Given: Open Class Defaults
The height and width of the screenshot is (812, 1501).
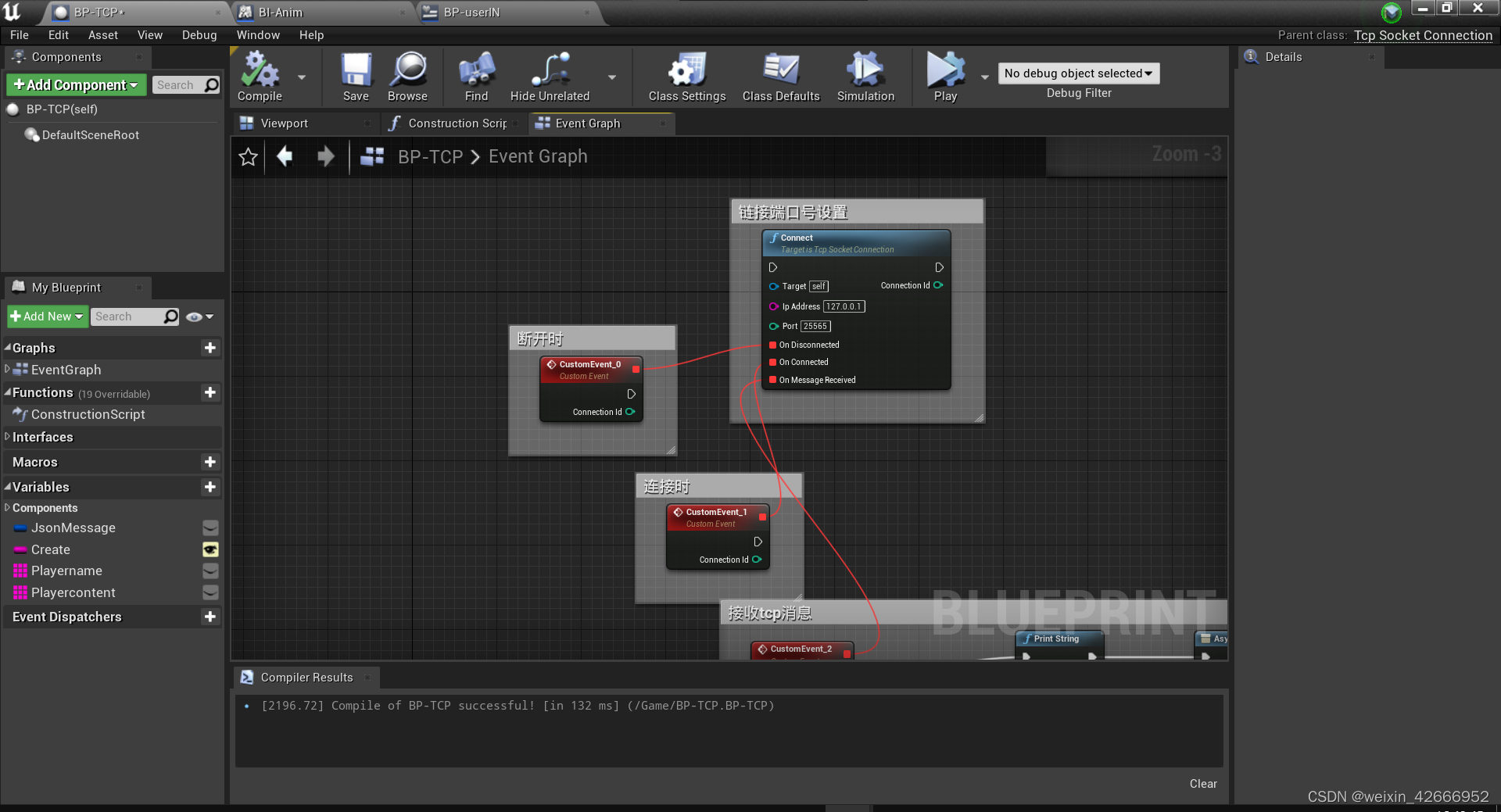Looking at the screenshot, I should click(x=779, y=76).
